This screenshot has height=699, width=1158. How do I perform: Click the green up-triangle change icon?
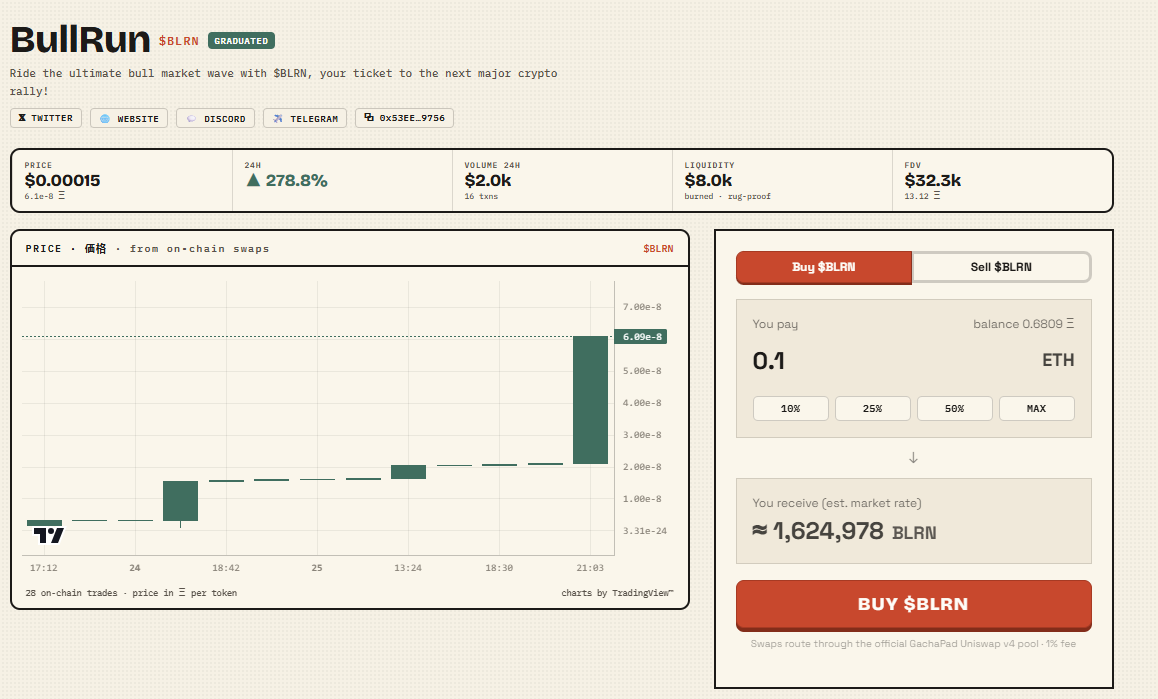tap(253, 180)
